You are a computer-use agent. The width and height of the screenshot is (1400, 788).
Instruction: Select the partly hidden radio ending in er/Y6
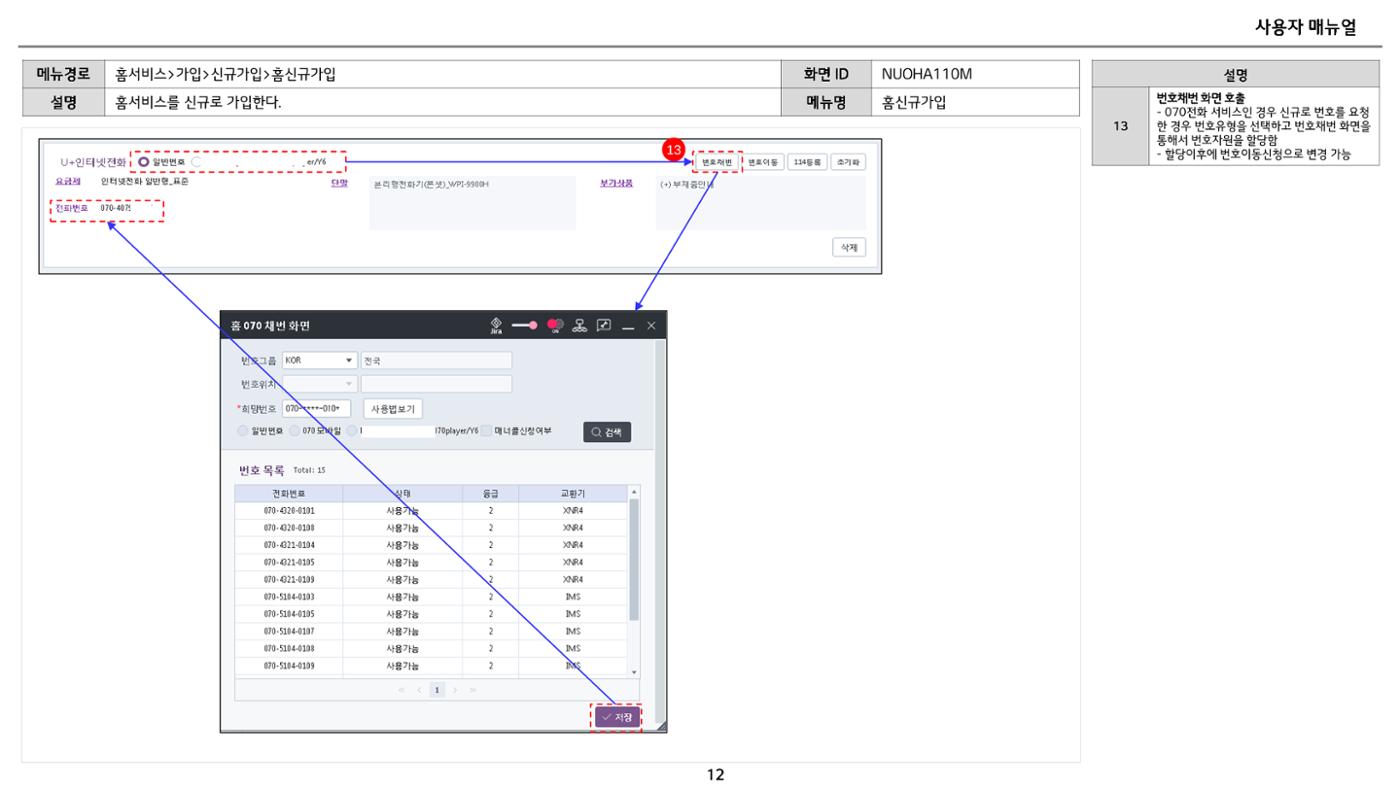197,162
